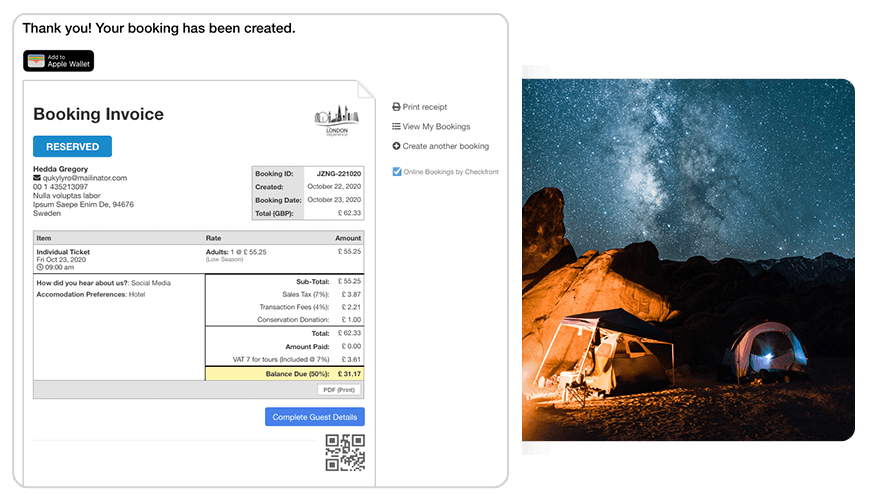
Task: Click the Booking ID JZNG-221020 value
Action: tap(338, 174)
